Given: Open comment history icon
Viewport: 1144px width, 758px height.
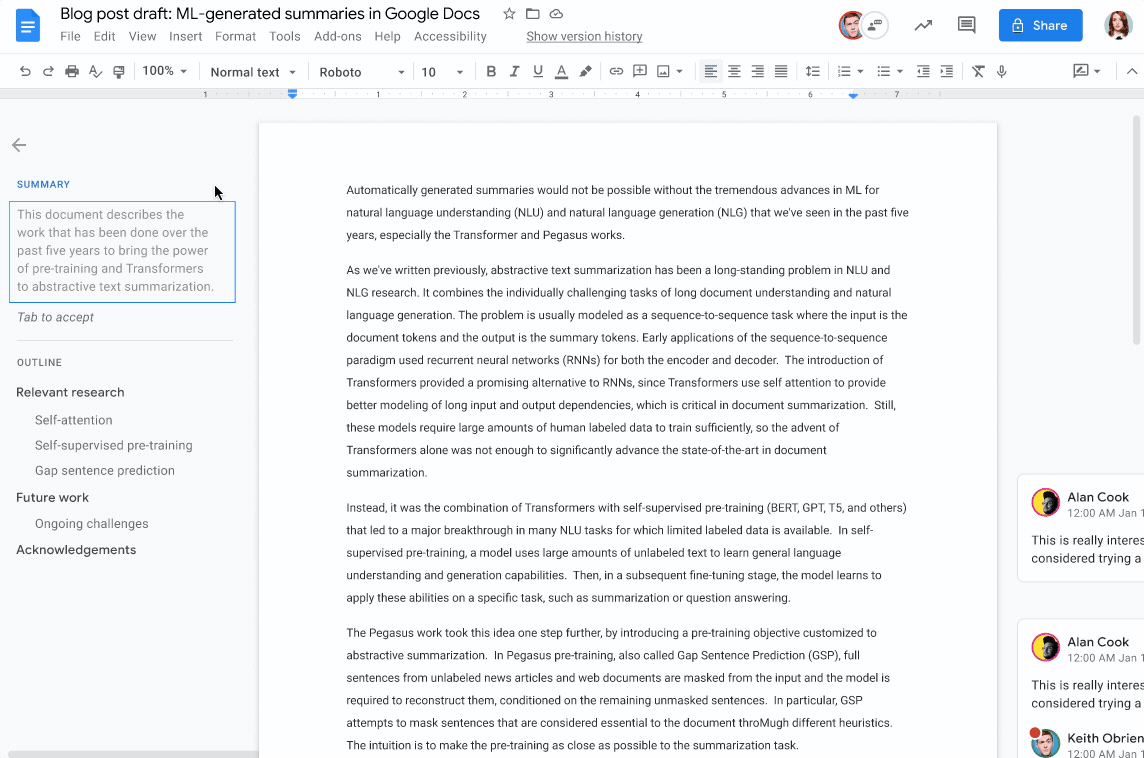Looking at the screenshot, I should tap(967, 26).
